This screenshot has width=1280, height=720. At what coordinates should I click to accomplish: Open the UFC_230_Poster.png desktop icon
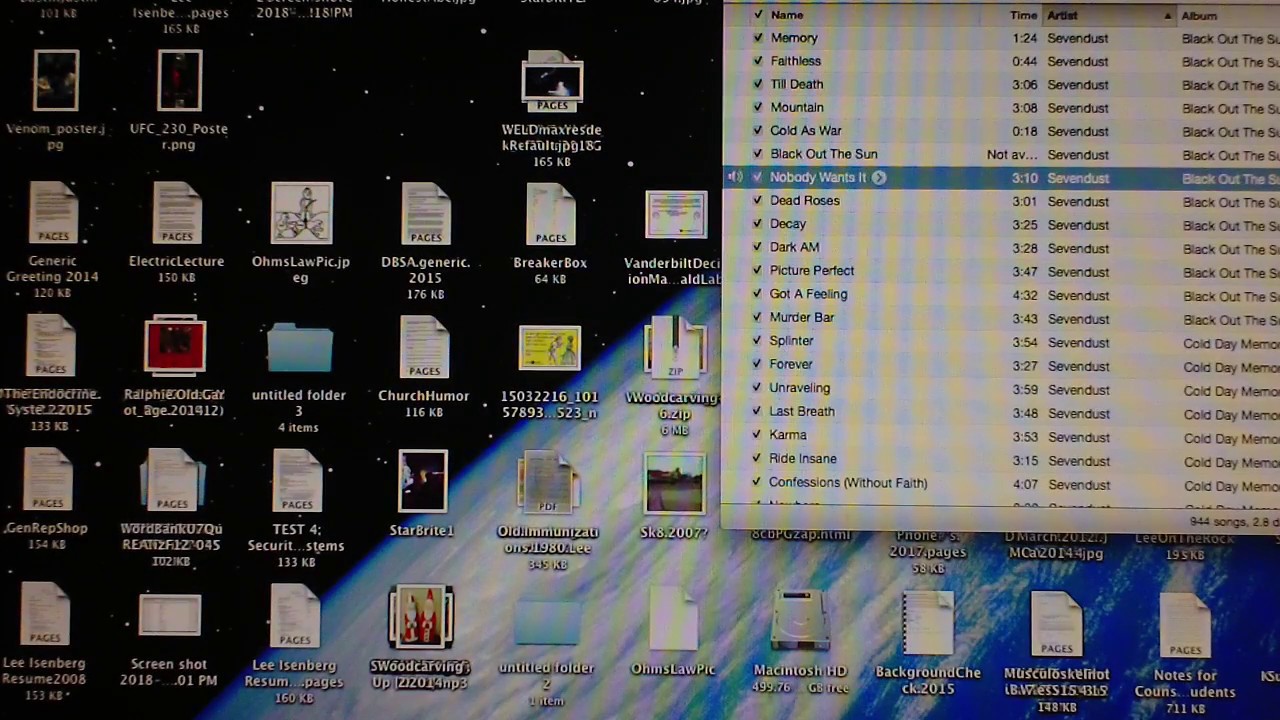pos(180,81)
